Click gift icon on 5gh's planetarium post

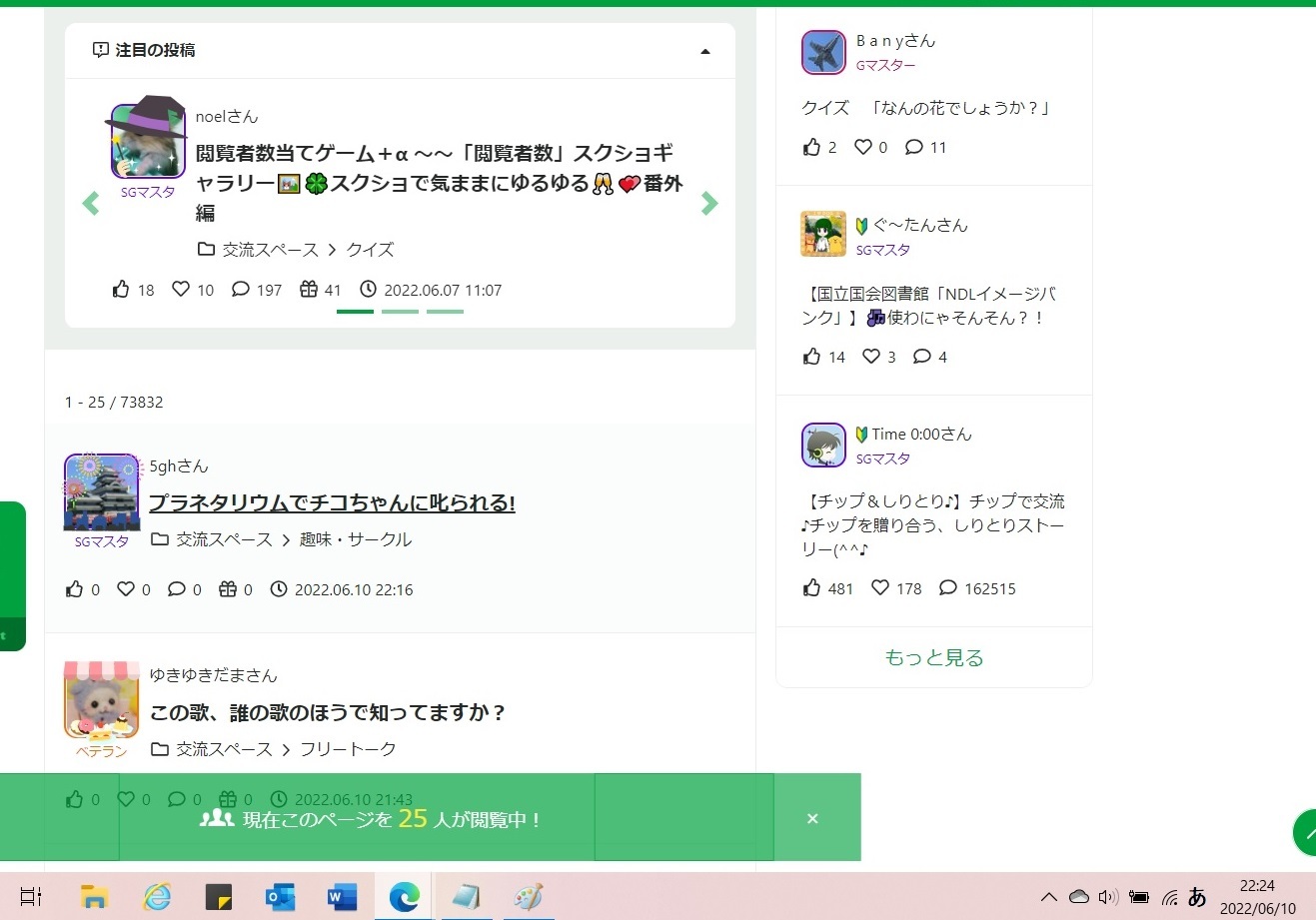228,589
